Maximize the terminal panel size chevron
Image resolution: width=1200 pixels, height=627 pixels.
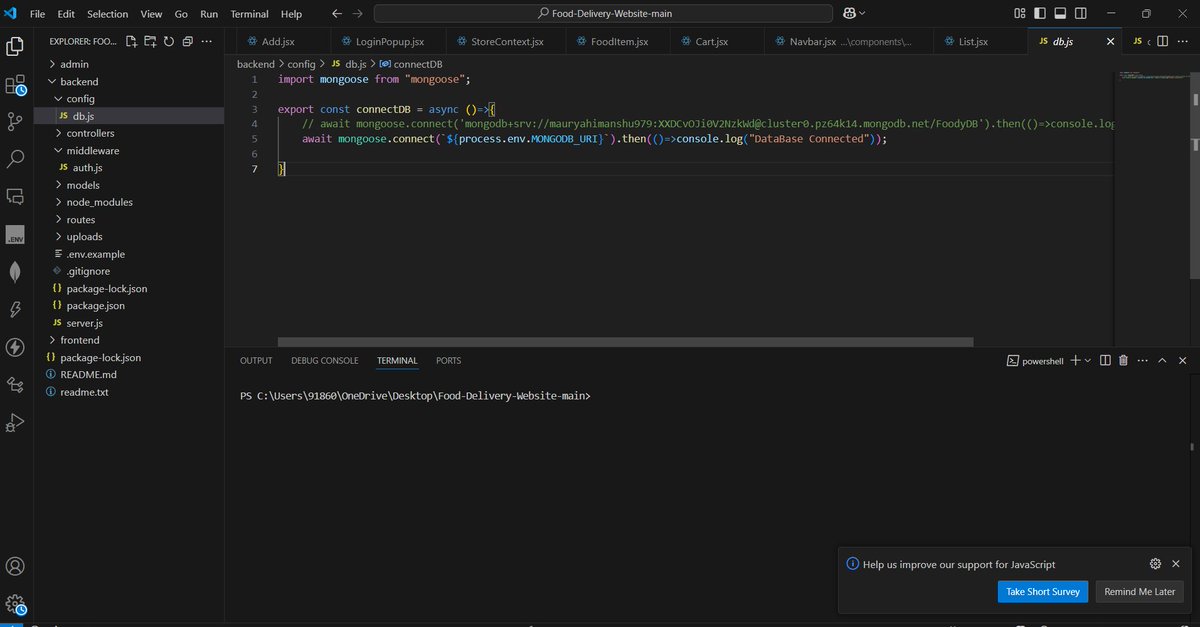coord(1162,360)
